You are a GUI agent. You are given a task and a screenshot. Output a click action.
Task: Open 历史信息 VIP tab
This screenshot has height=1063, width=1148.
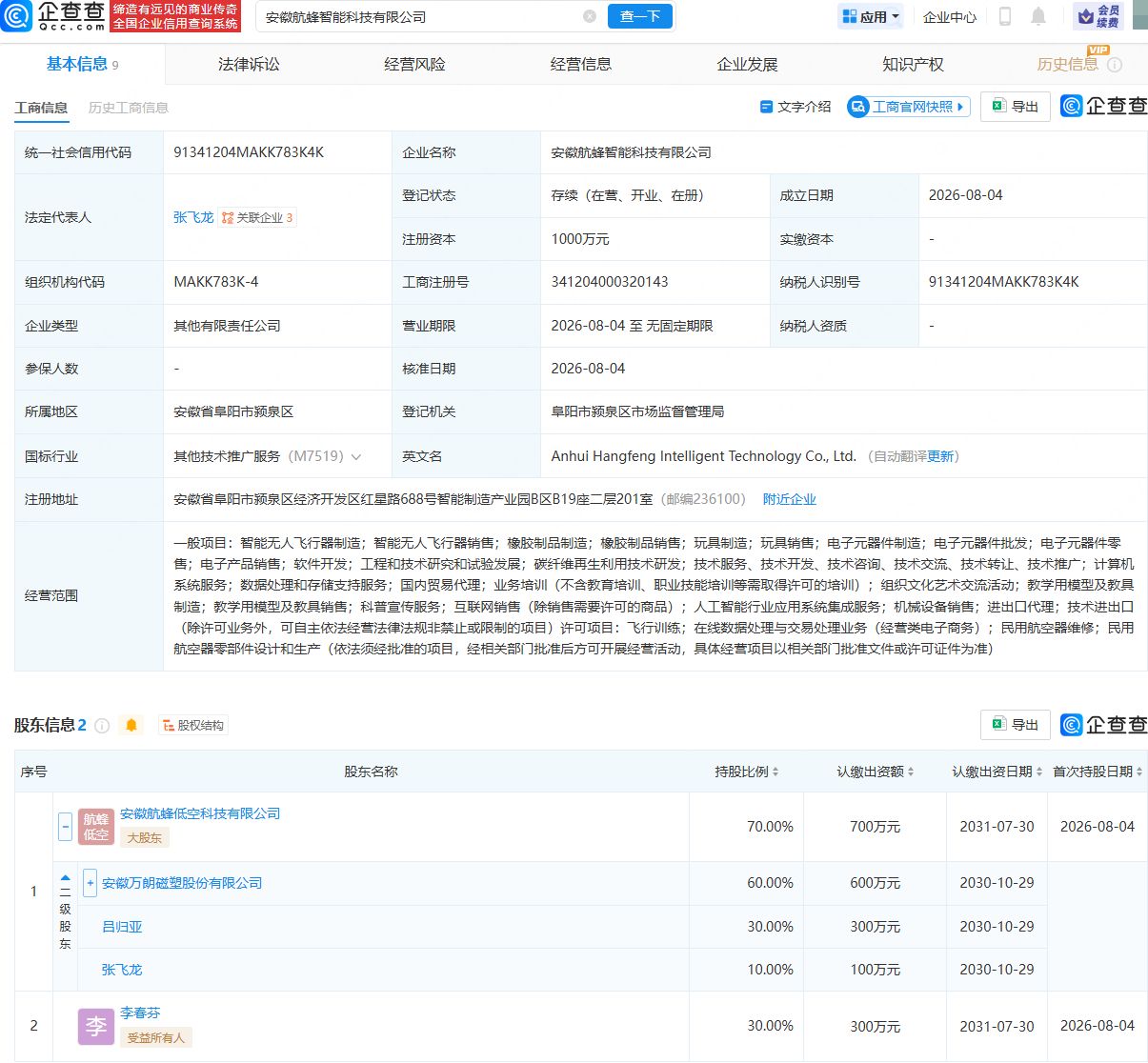[x=1067, y=64]
